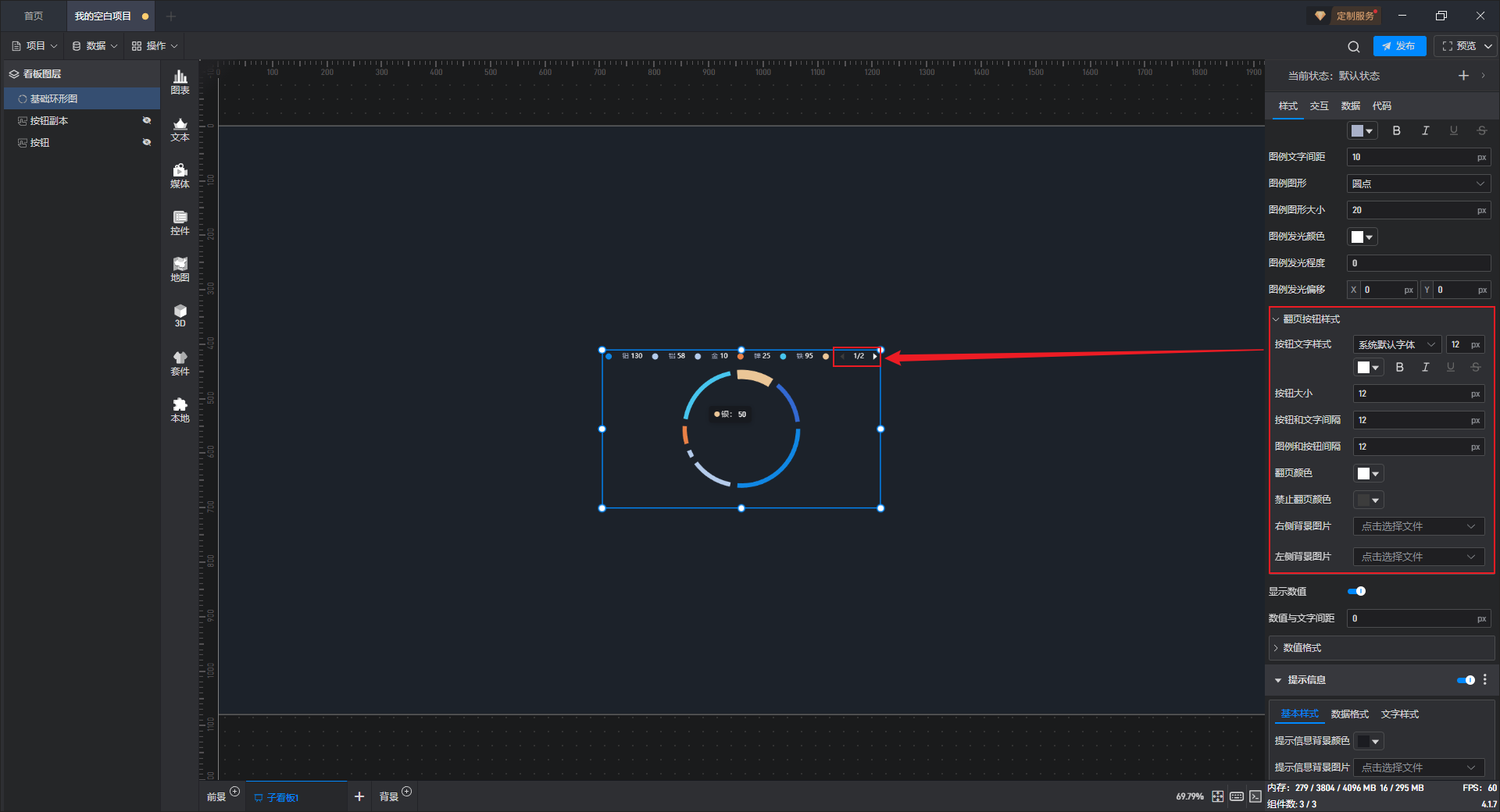Collapse the 翻页按钮样式 section
The width and height of the screenshot is (1500, 812).
click(x=1277, y=319)
